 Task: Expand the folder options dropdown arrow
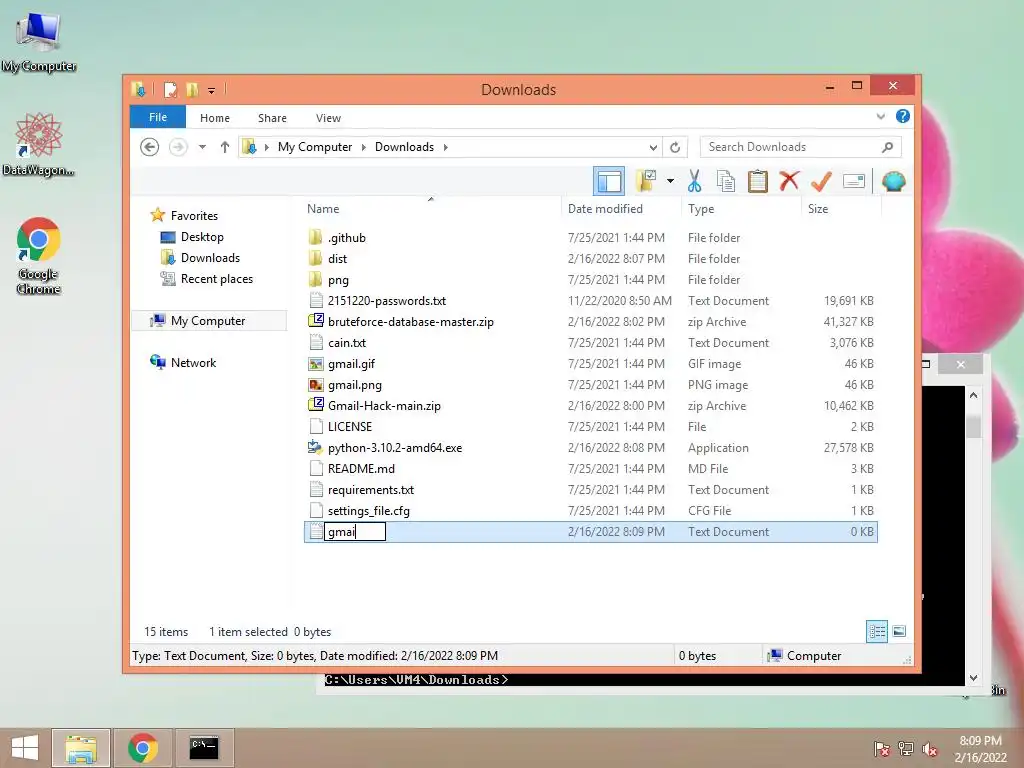pos(670,181)
